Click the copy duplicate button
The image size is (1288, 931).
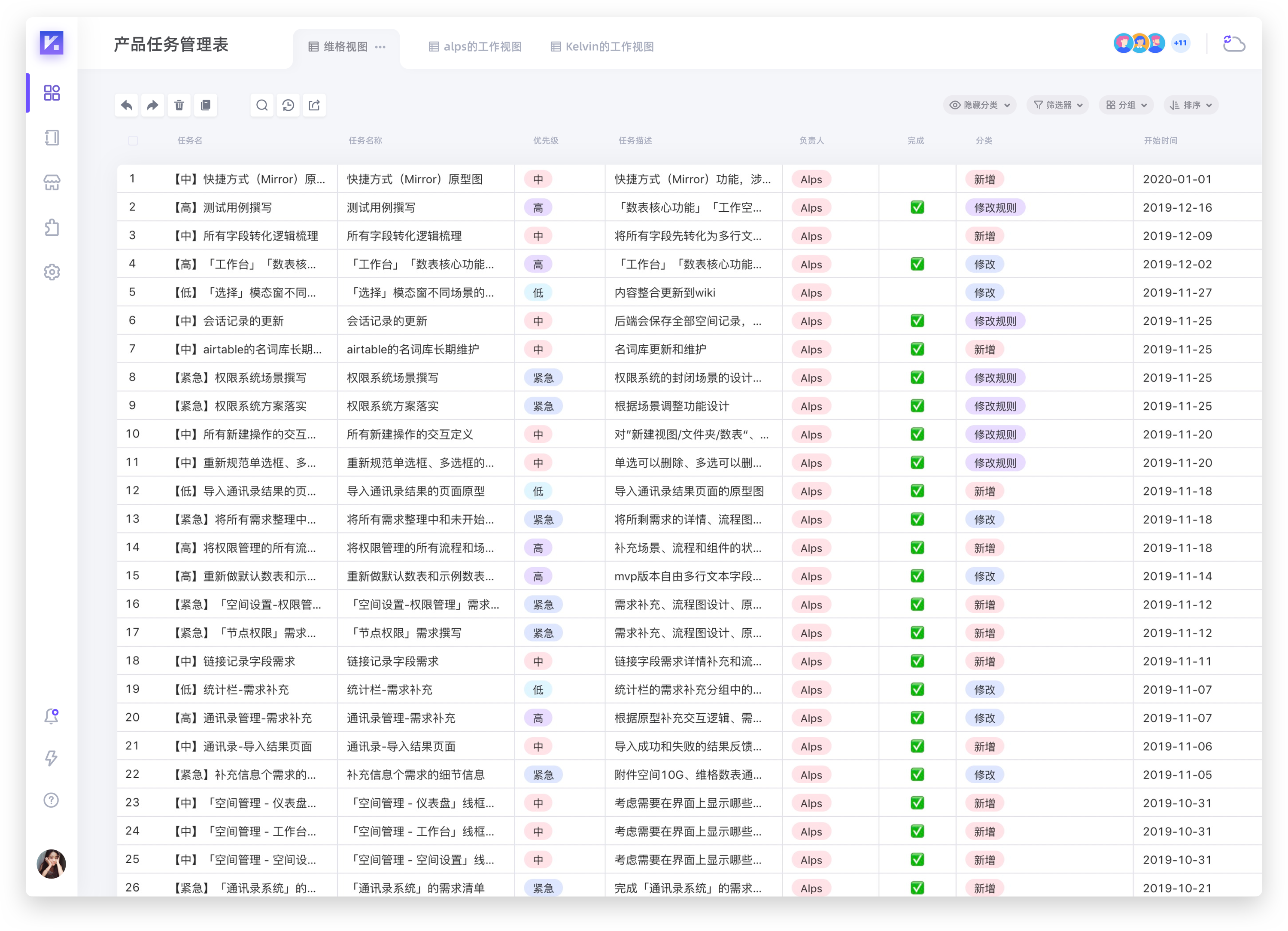point(206,105)
